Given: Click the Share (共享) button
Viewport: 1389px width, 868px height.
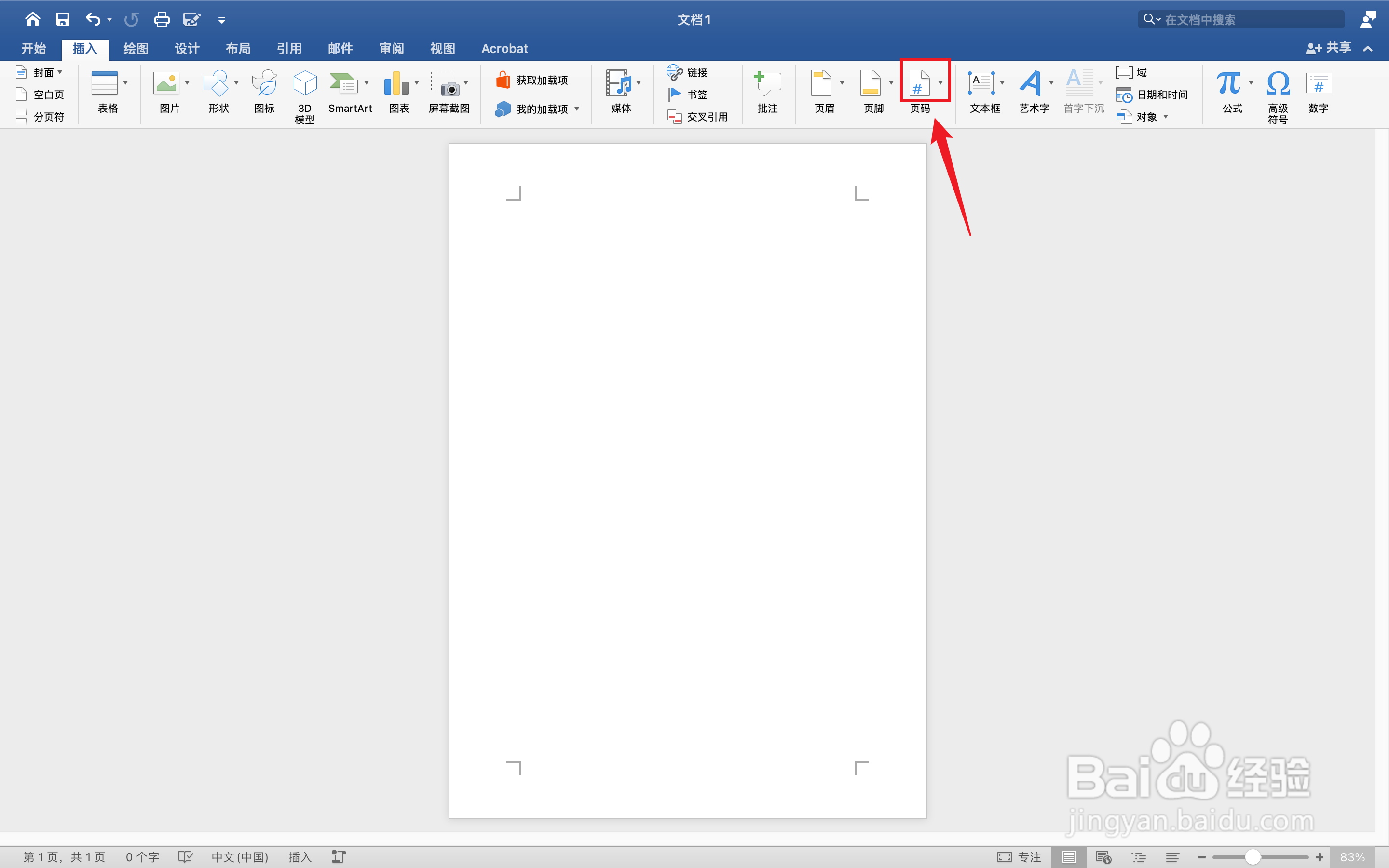Looking at the screenshot, I should (x=1329, y=48).
